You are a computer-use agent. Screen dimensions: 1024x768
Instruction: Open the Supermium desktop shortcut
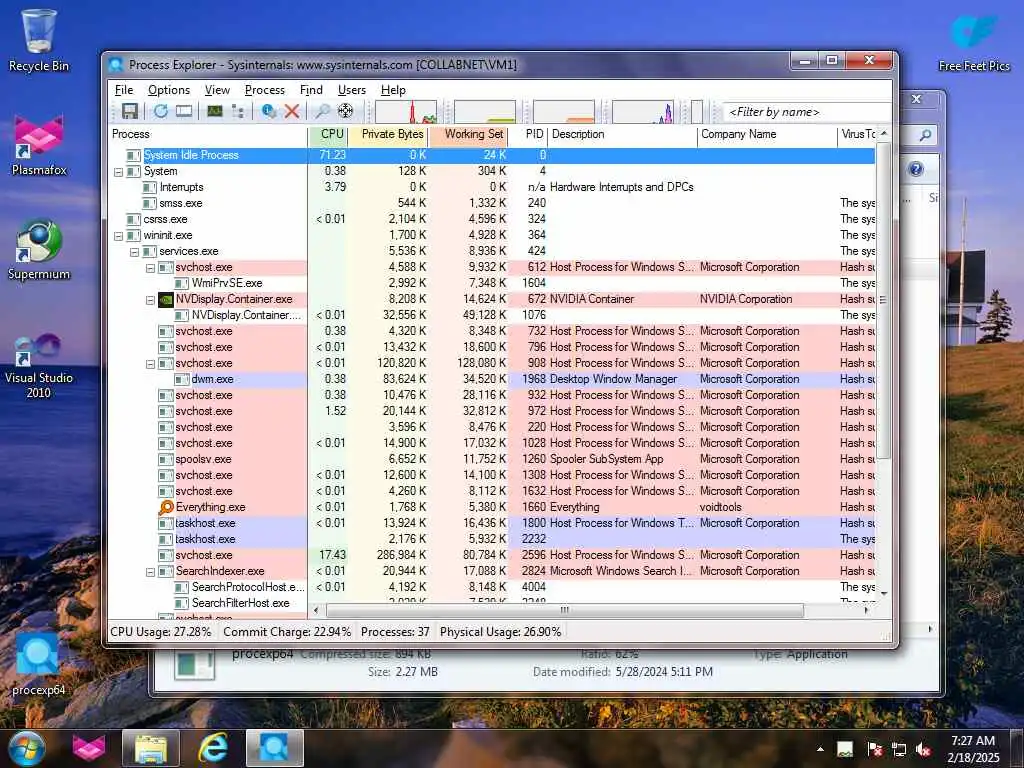click(39, 249)
